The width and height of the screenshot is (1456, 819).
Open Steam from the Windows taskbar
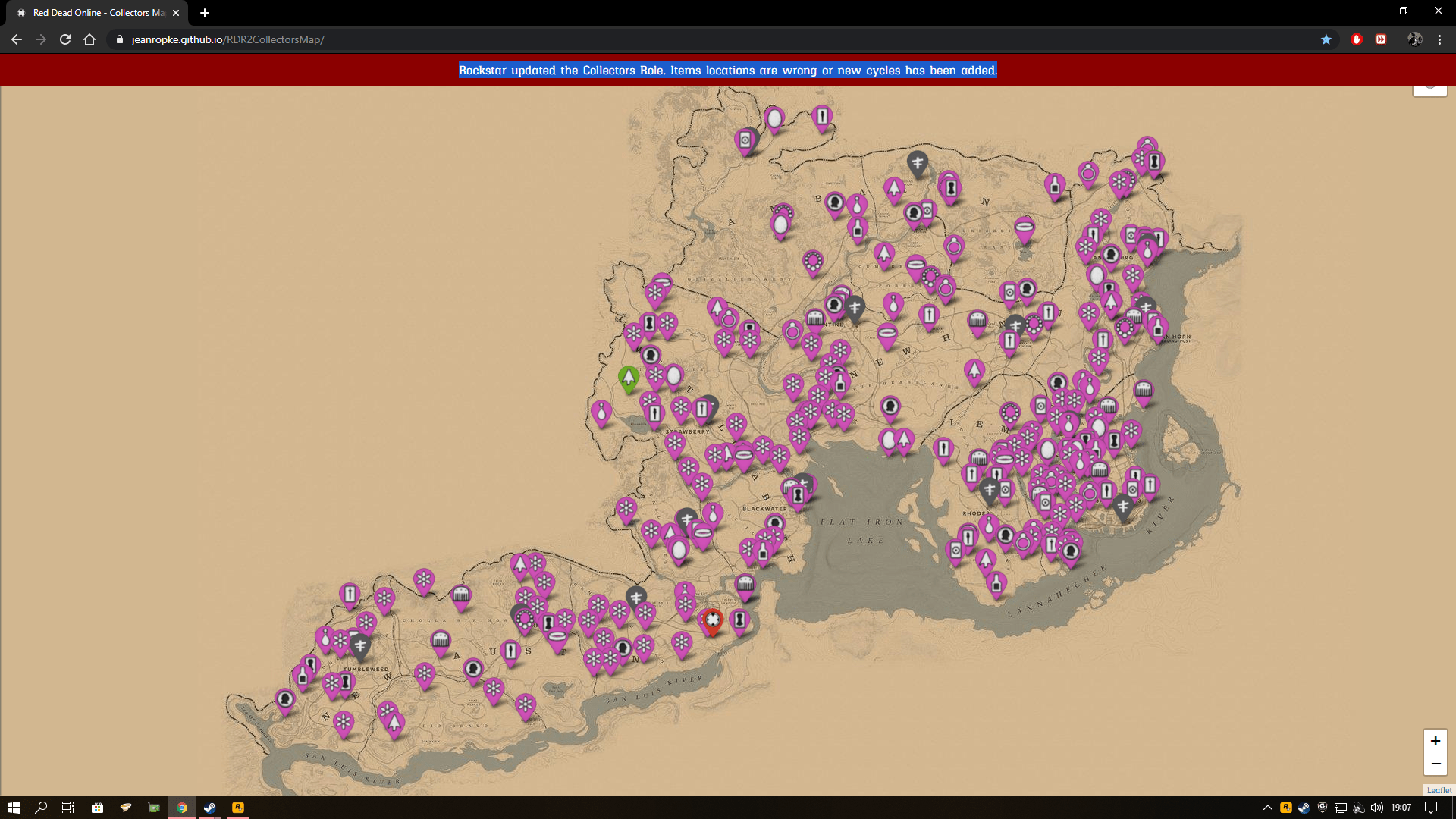pos(210,808)
